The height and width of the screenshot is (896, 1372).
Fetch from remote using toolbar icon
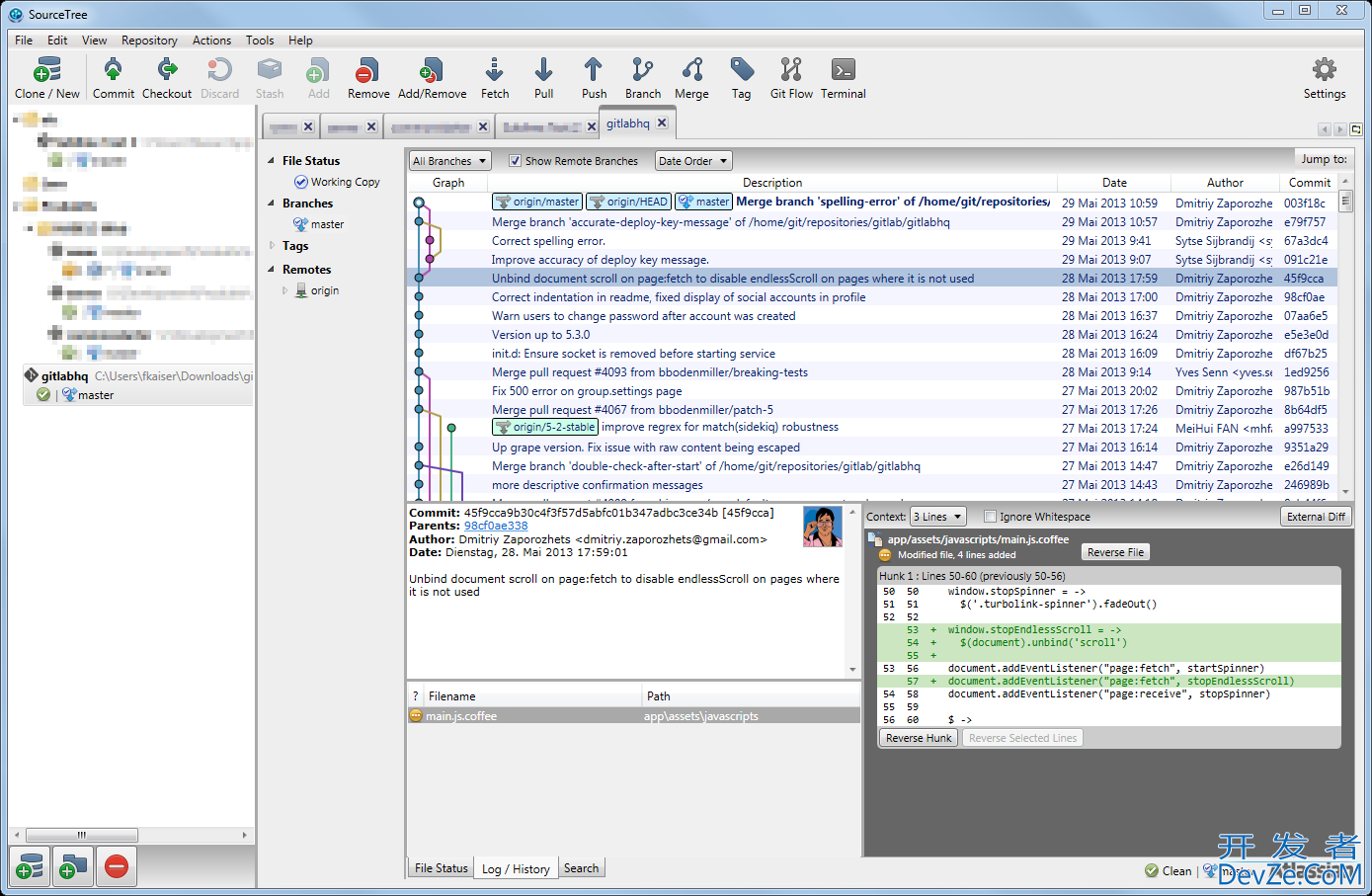click(x=495, y=78)
